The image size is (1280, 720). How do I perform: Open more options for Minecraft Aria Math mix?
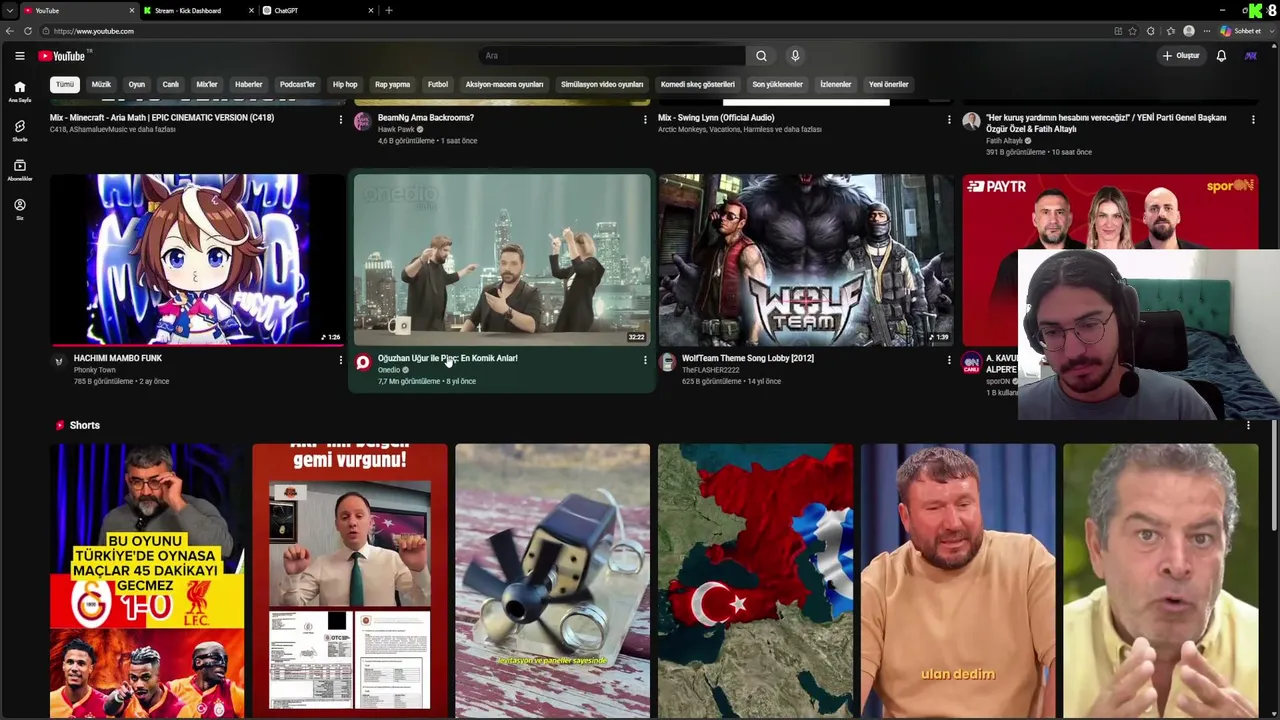(x=340, y=120)
